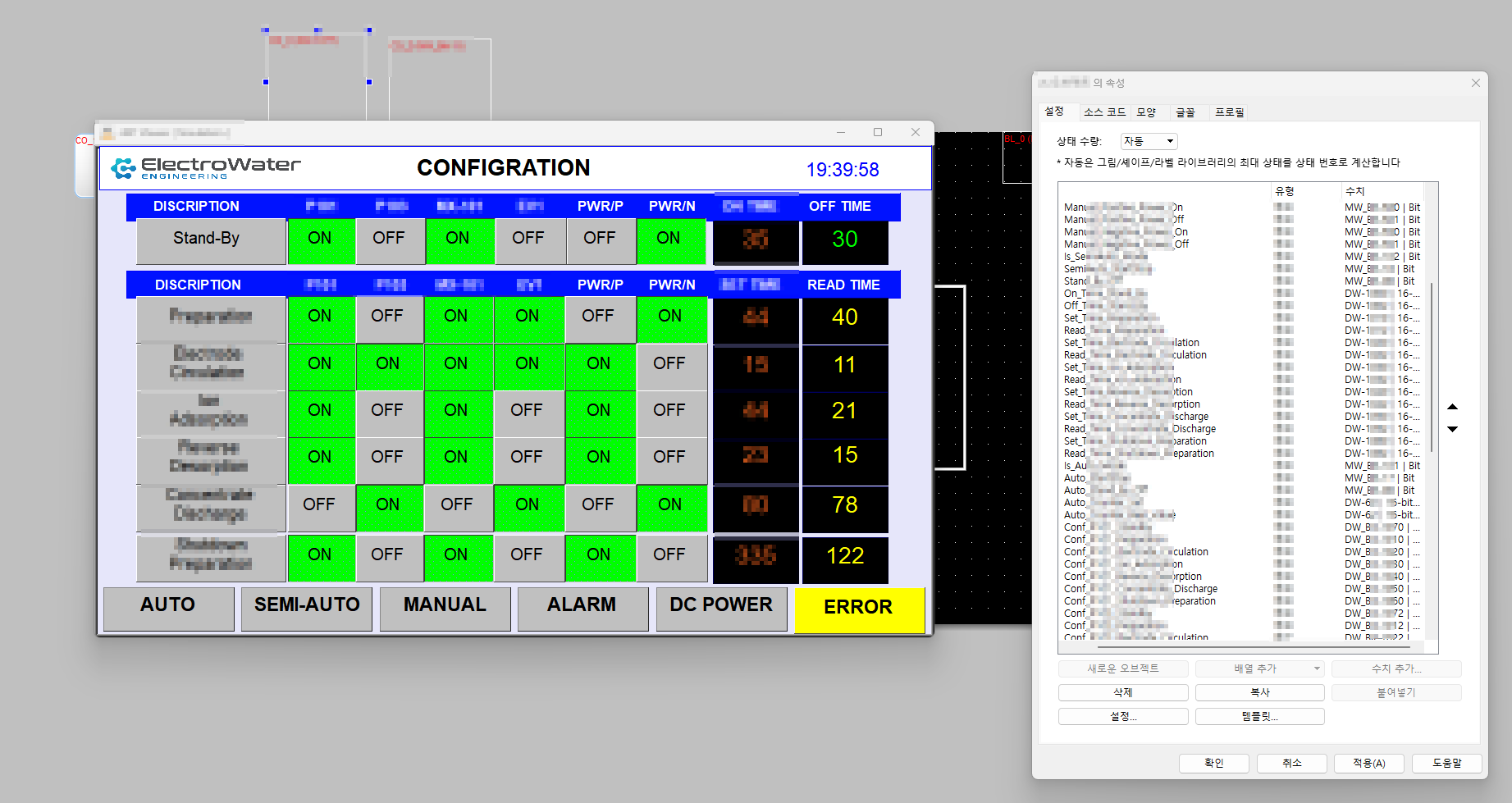Toggle the Stand-By row PWR/N ON cell

669,239
